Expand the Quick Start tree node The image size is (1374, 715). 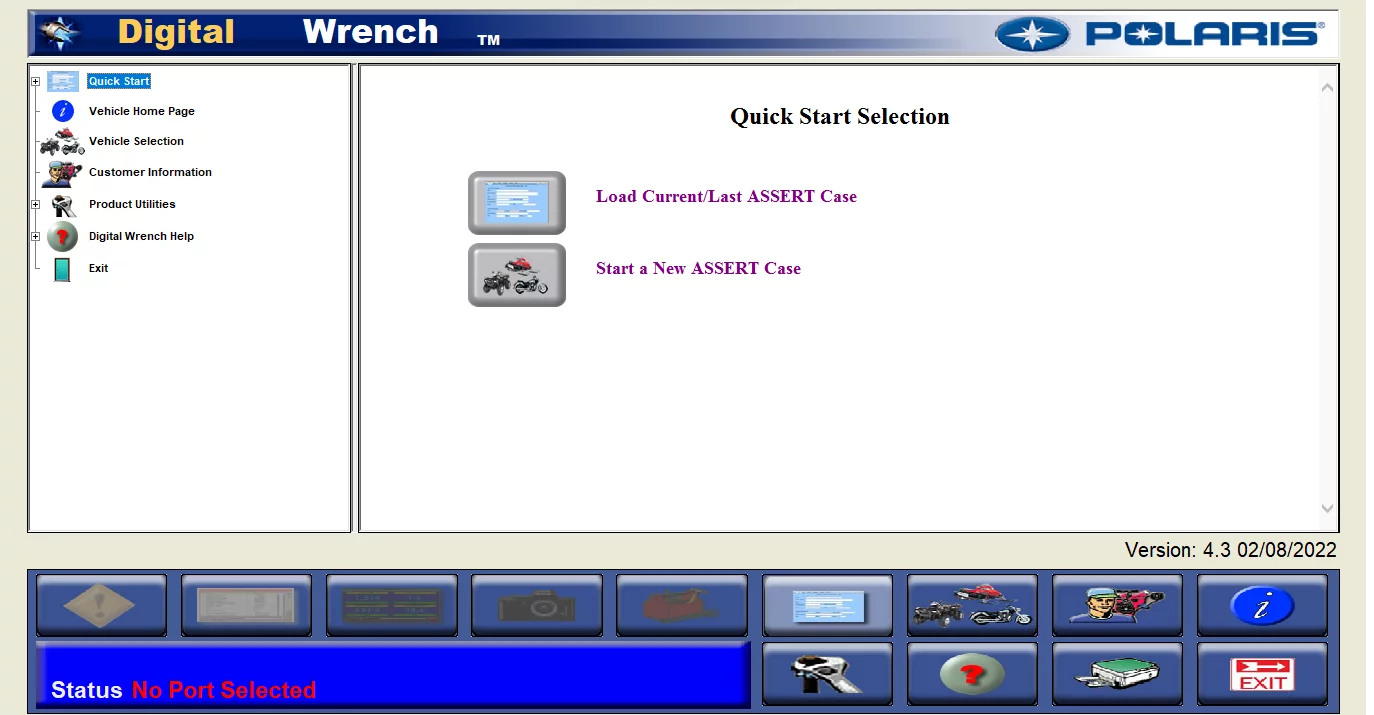tap(36, 82)
